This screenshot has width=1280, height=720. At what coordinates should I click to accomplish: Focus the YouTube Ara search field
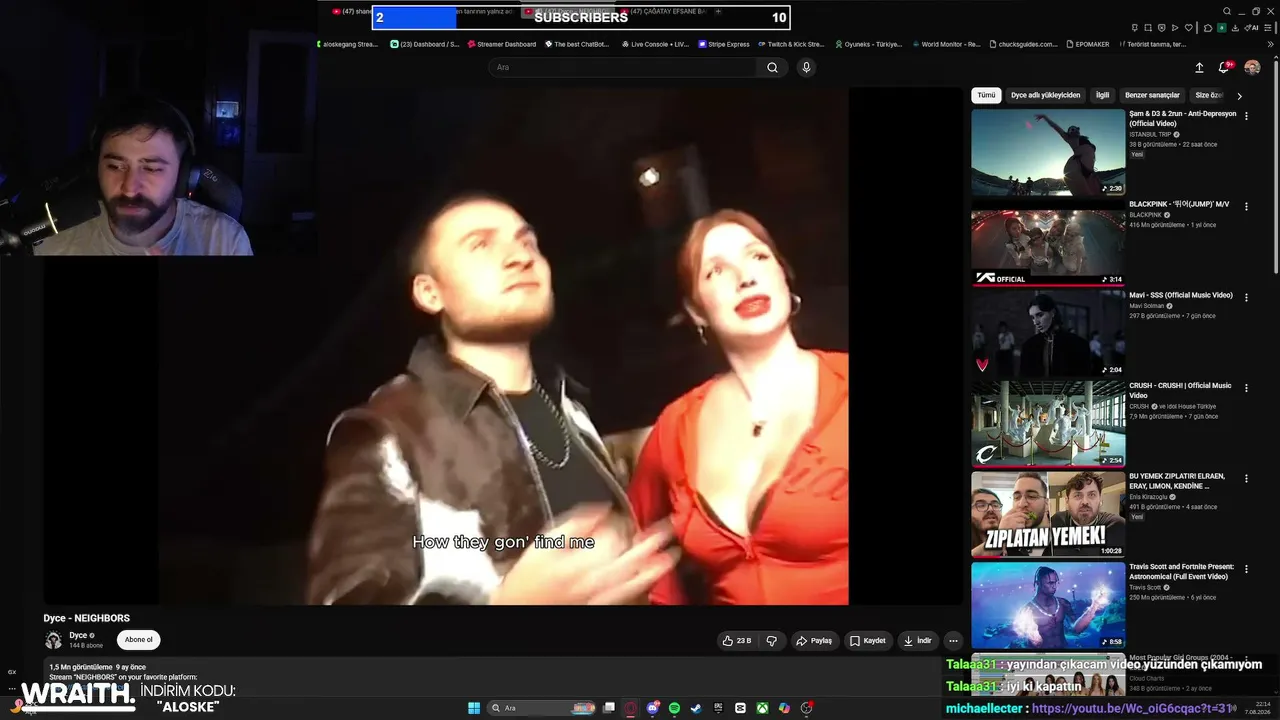(x=625, y=67)
